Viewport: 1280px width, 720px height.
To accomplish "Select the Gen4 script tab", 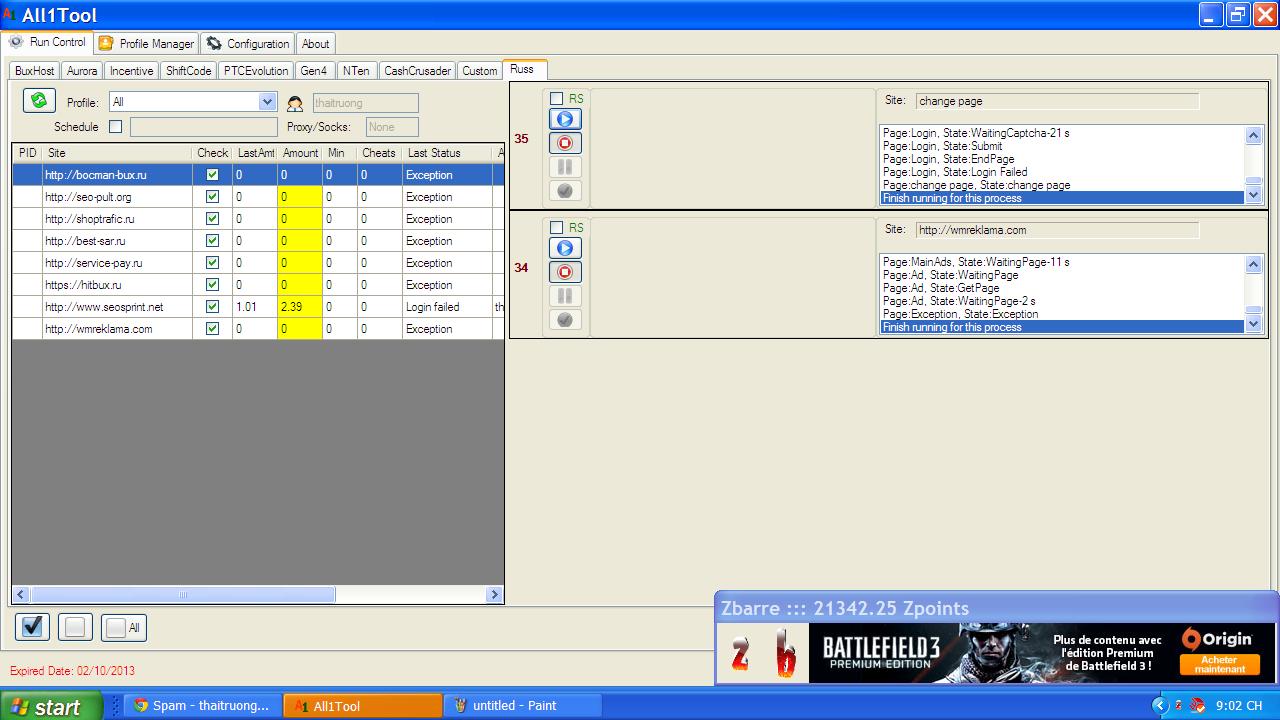I will click(314, 71).
